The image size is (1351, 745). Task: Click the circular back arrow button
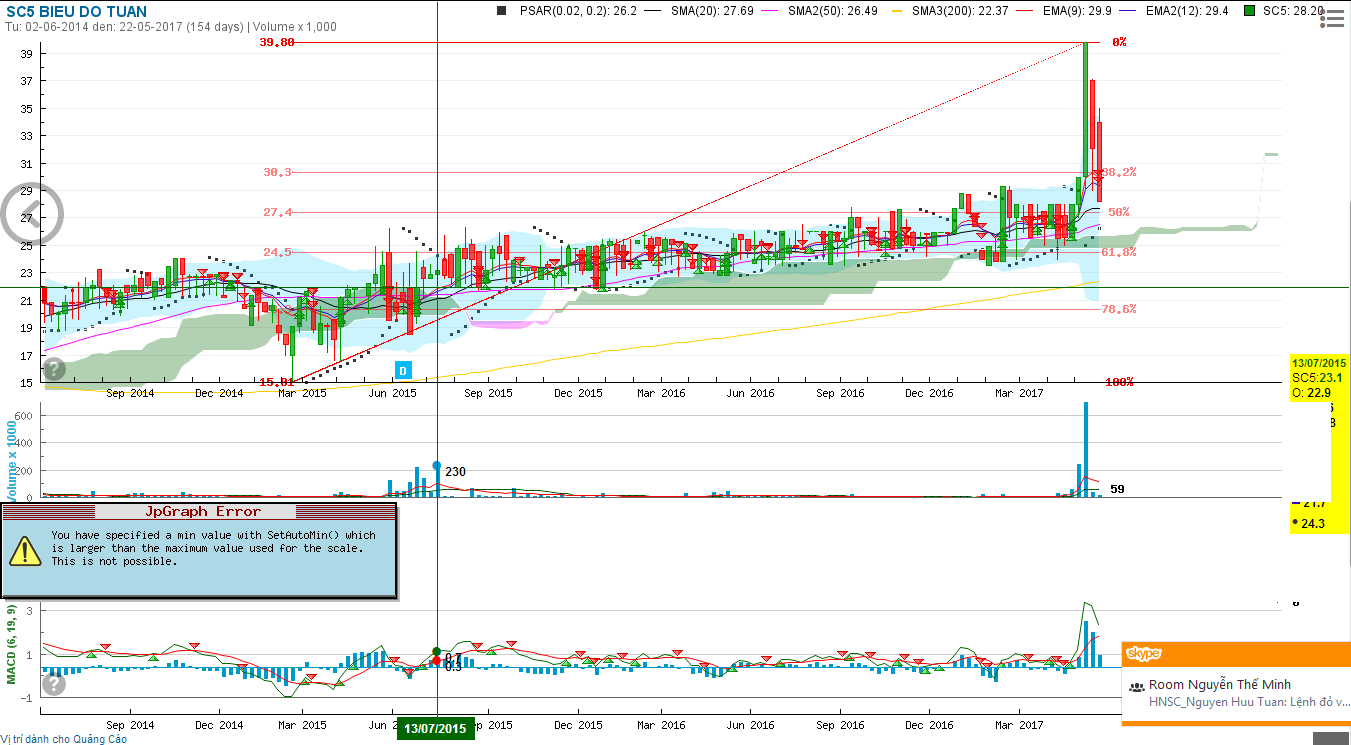pyautogui.click(x=32, y=214)
